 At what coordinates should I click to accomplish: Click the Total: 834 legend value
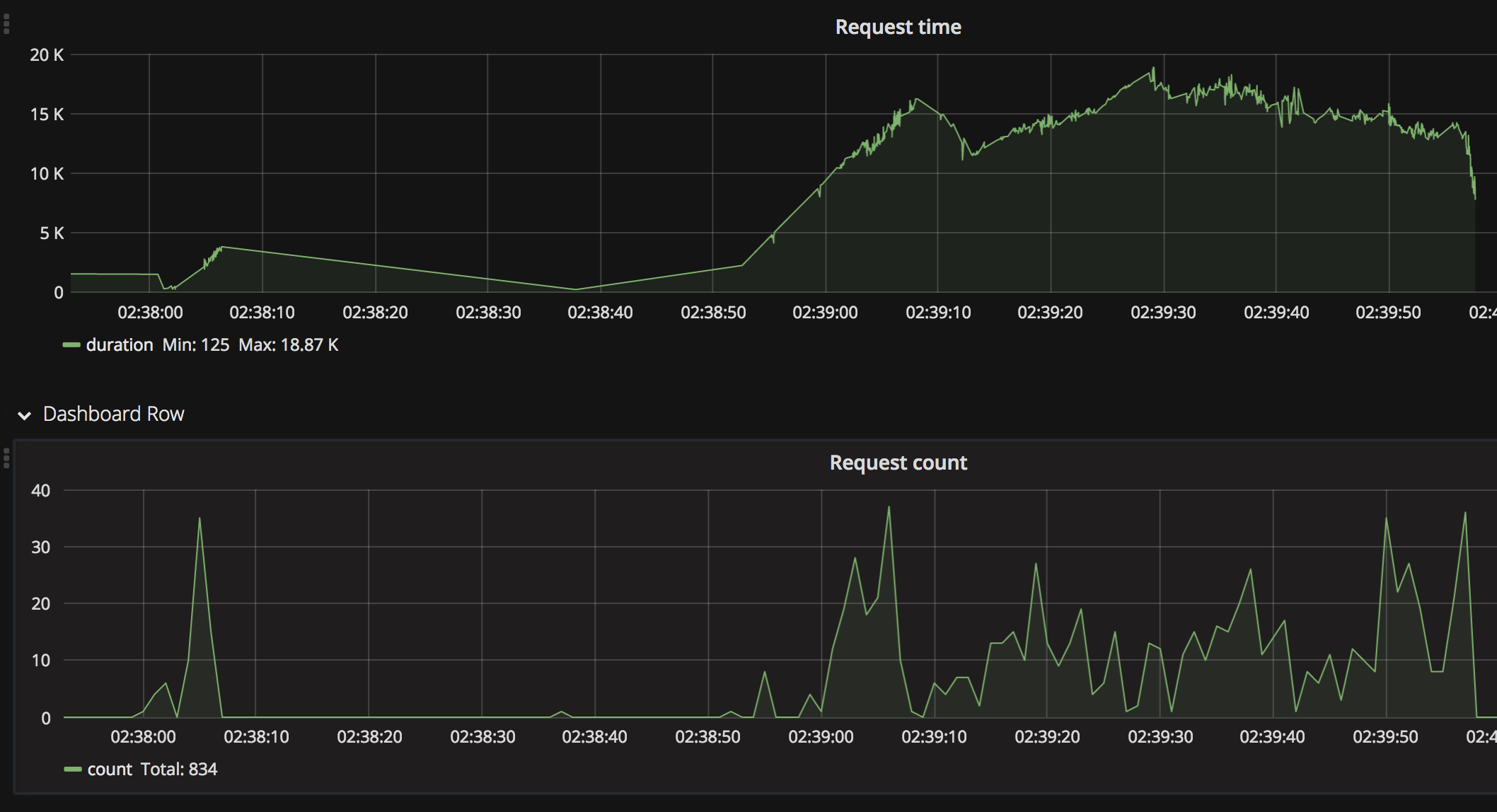tap(179, 770)
